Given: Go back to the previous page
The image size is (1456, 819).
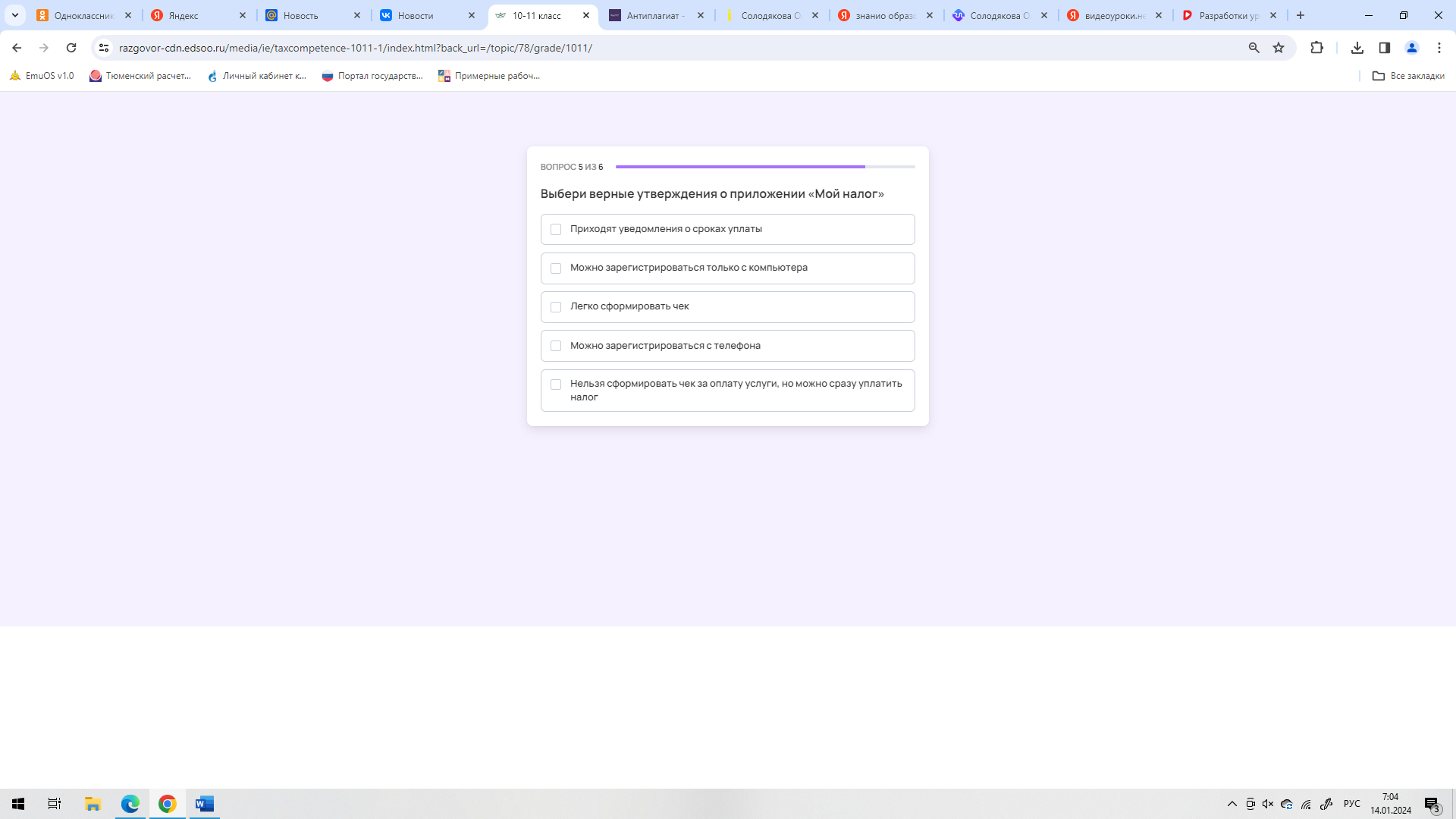Looking at the screenshot, I should click(x=17, y=48).
